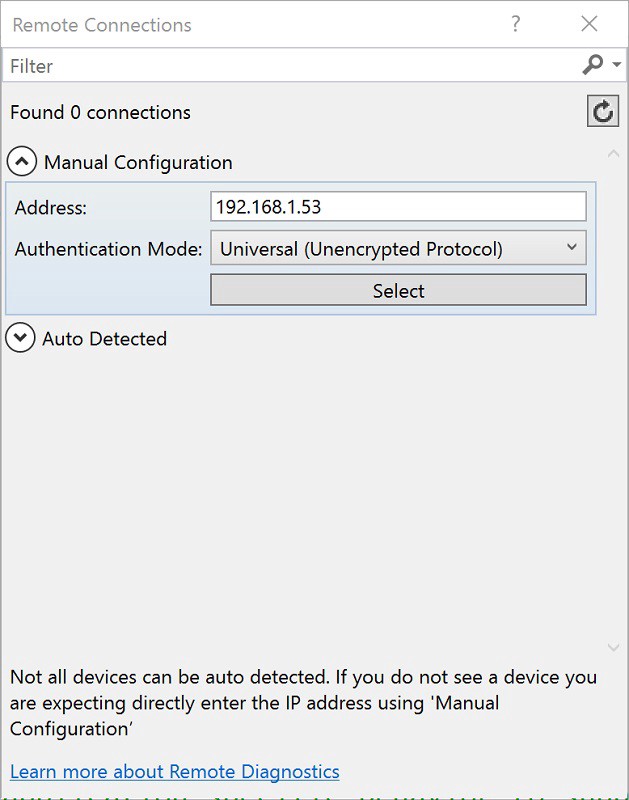
Task: Click the Manual Configuration heading text
Action: click(x=138, y=162)
